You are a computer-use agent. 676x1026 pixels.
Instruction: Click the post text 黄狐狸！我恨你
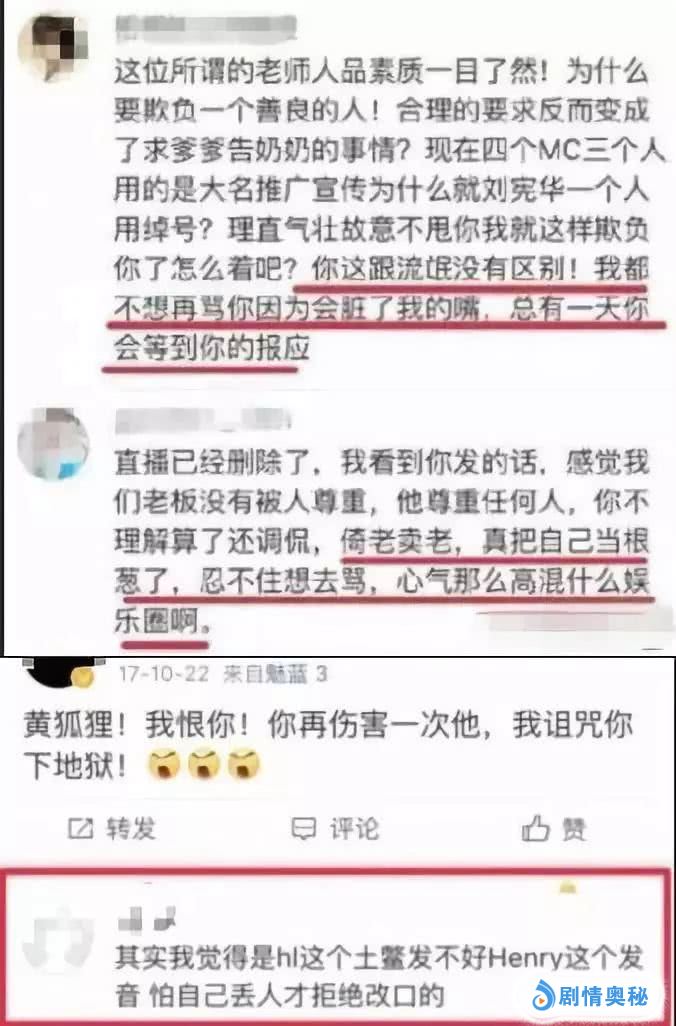[x=327, y=745]
